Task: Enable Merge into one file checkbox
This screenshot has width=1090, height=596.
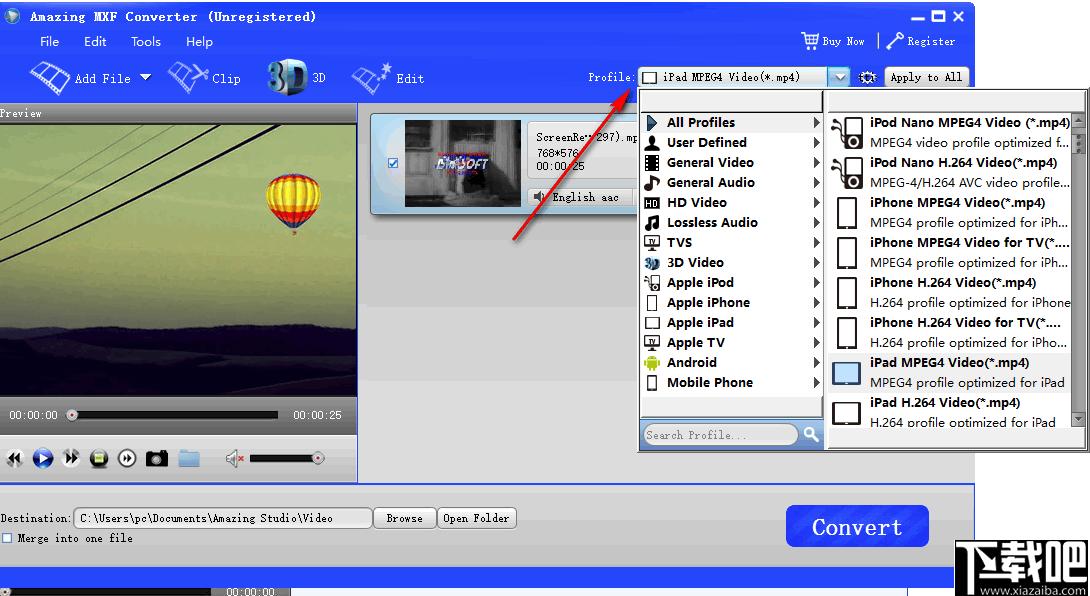Action: pos(7,538)
